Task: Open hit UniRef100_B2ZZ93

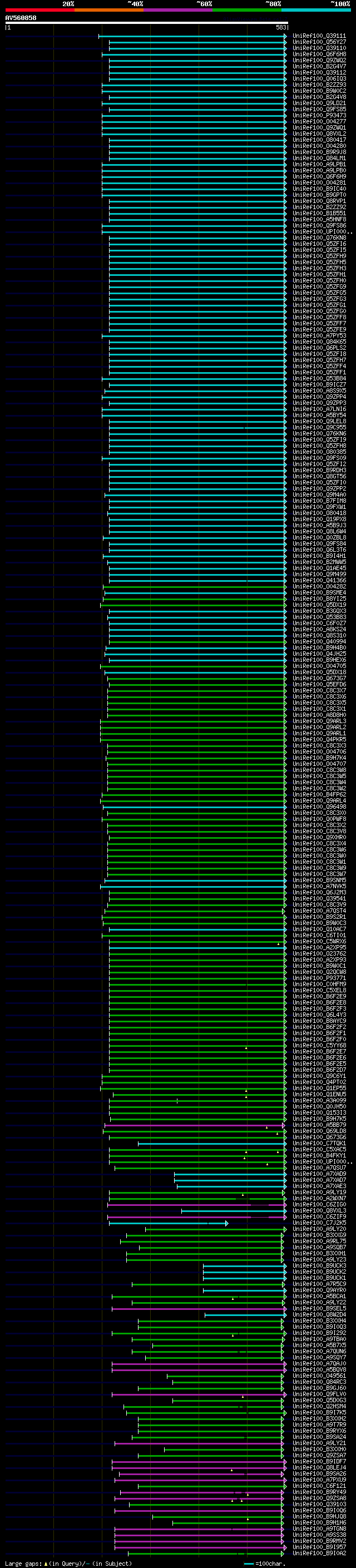Action: click(319, 85)
